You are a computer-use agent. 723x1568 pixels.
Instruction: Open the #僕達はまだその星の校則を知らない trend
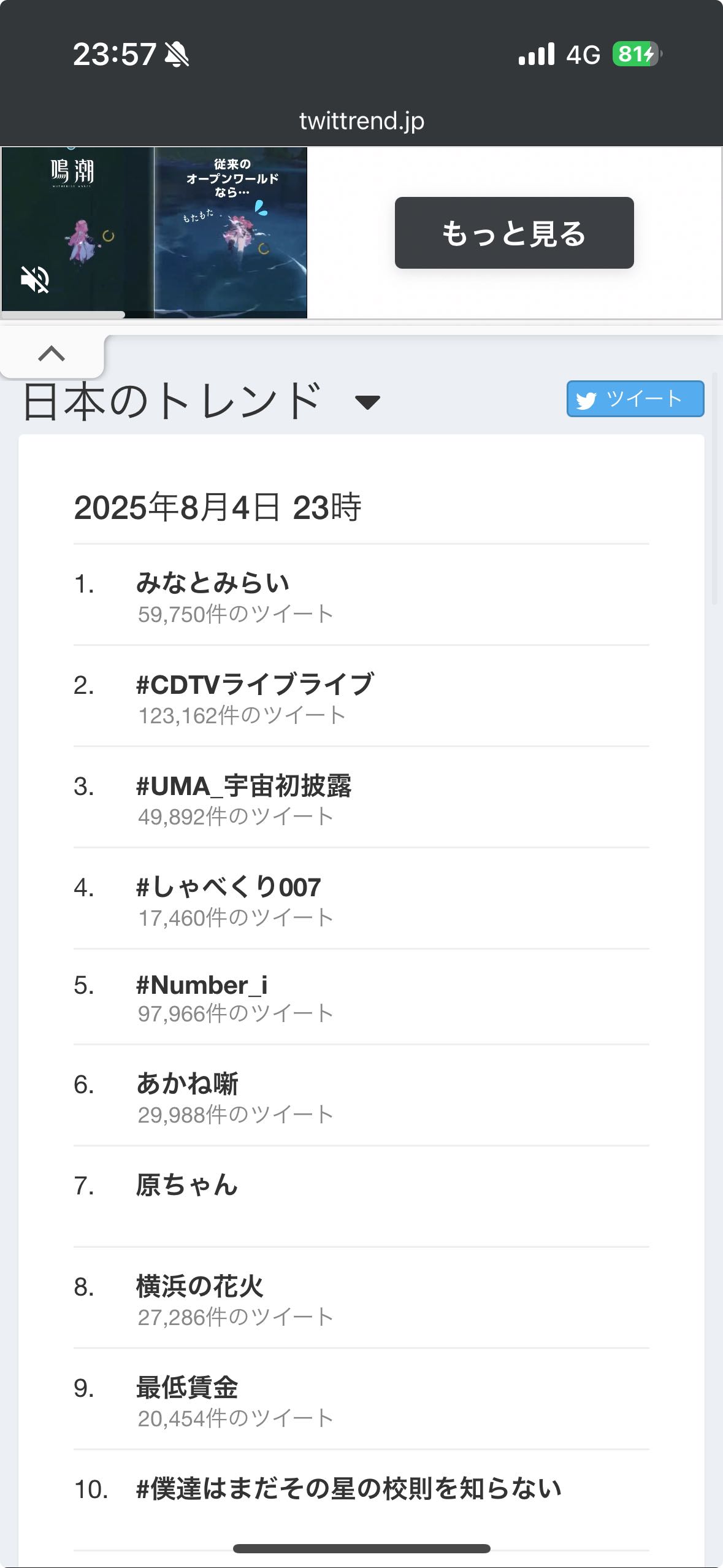click(x=348, y=1489)
